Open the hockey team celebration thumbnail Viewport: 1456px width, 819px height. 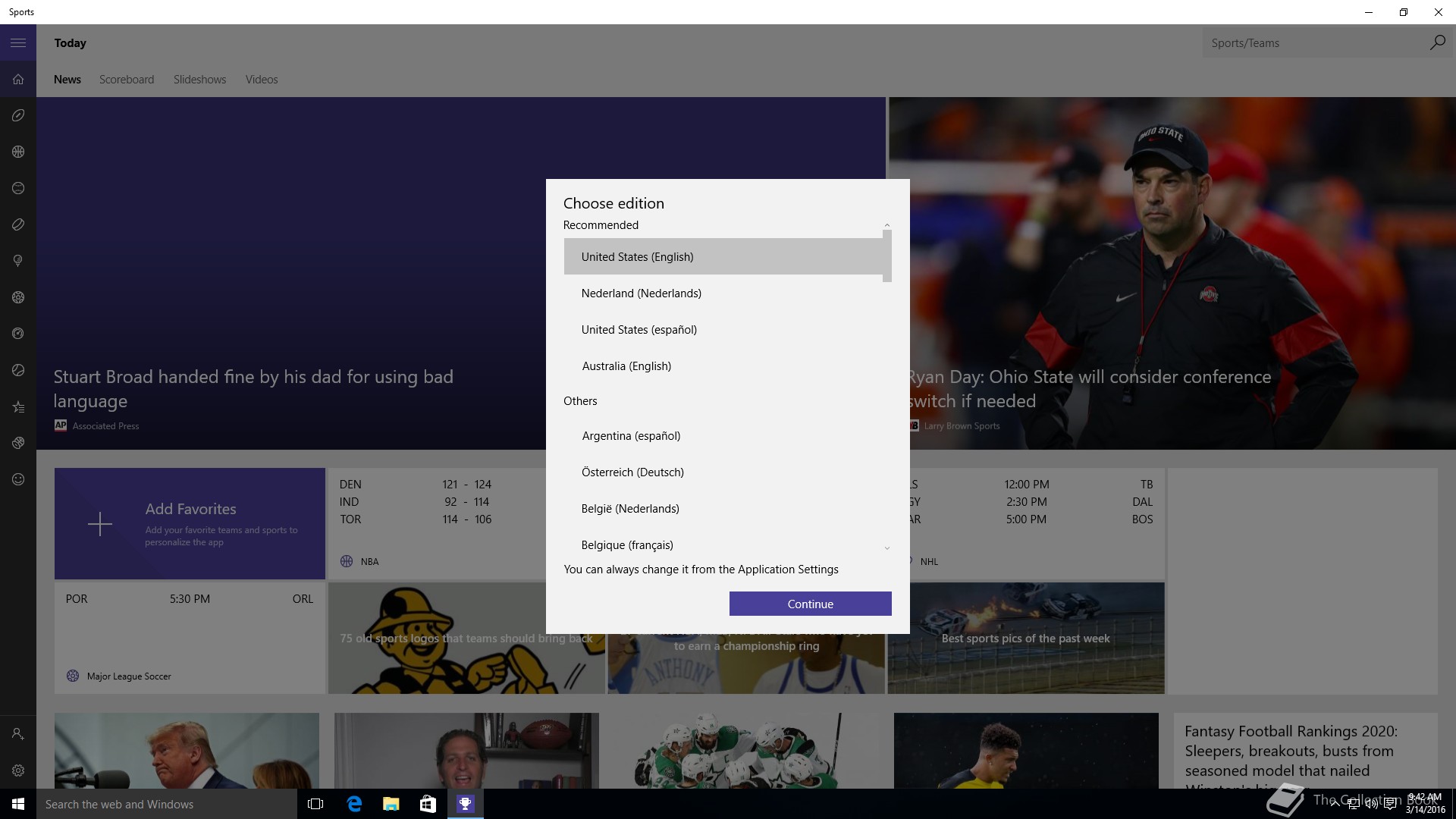(x=746, y=751)
